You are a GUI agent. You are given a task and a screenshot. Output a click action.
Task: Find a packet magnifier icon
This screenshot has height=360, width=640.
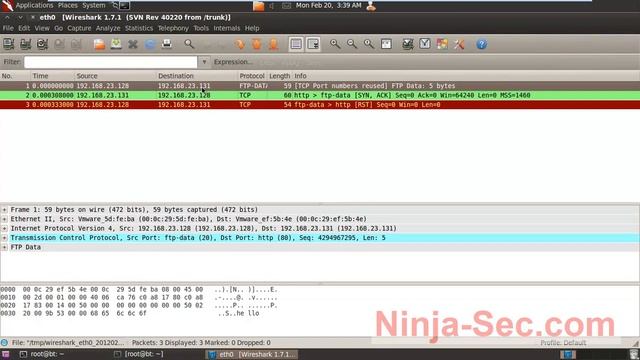(189, 44)
